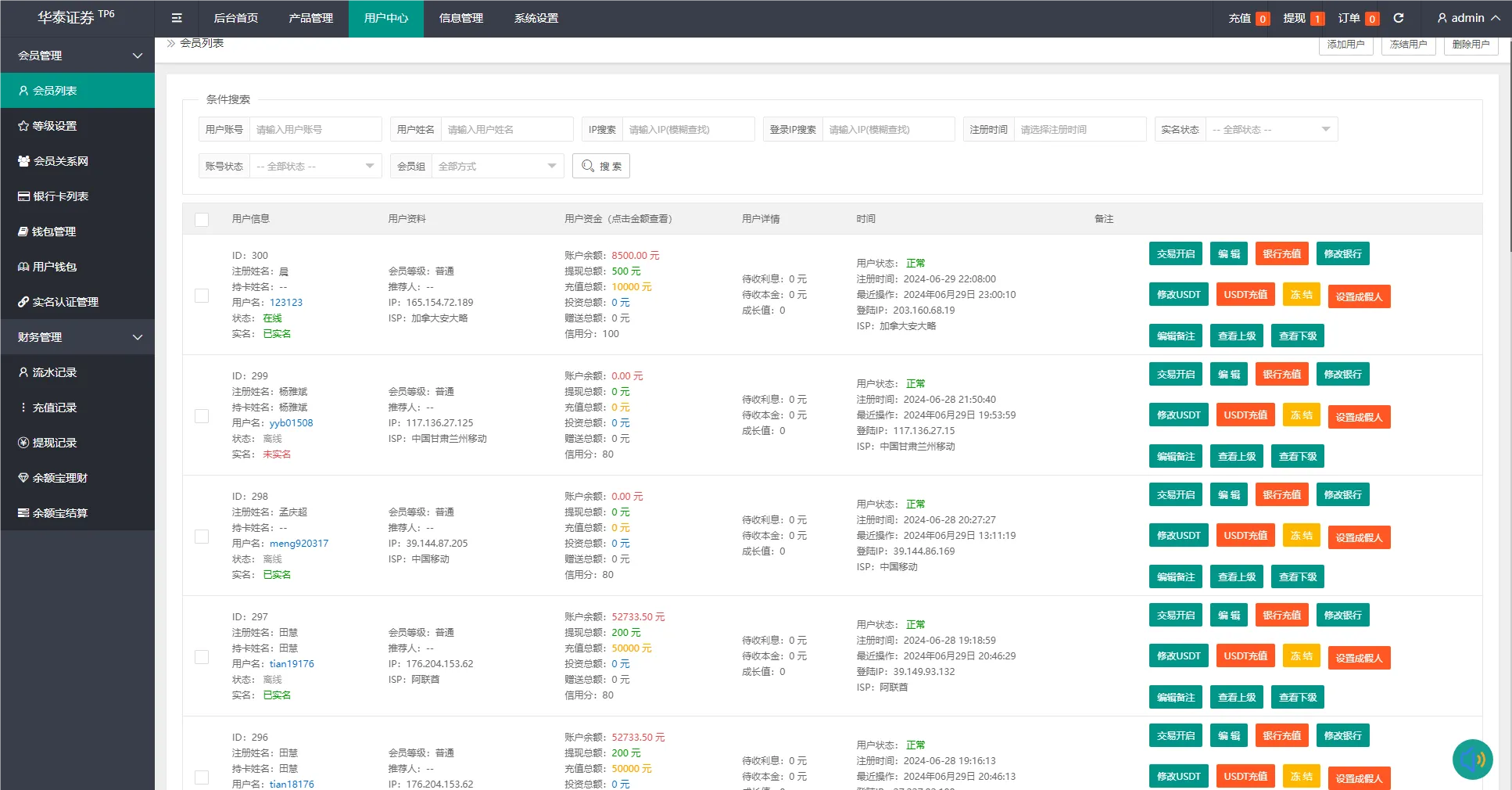This screenshot has width=1512, height=790.
Task: Open 会员关系网 sidebar item icon
Action: coord(23,161)
